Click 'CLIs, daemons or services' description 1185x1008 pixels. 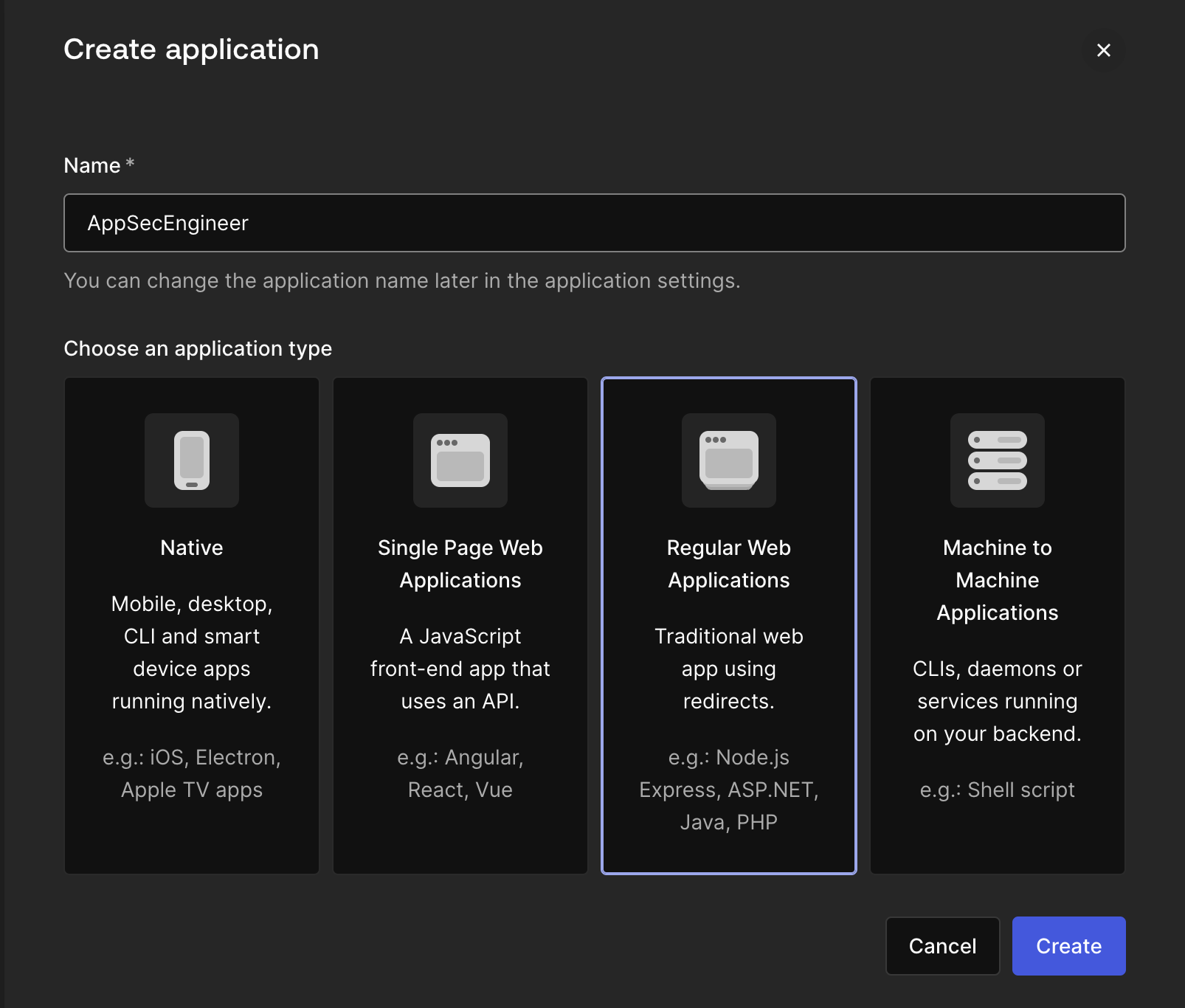click(x=998, y=701)
